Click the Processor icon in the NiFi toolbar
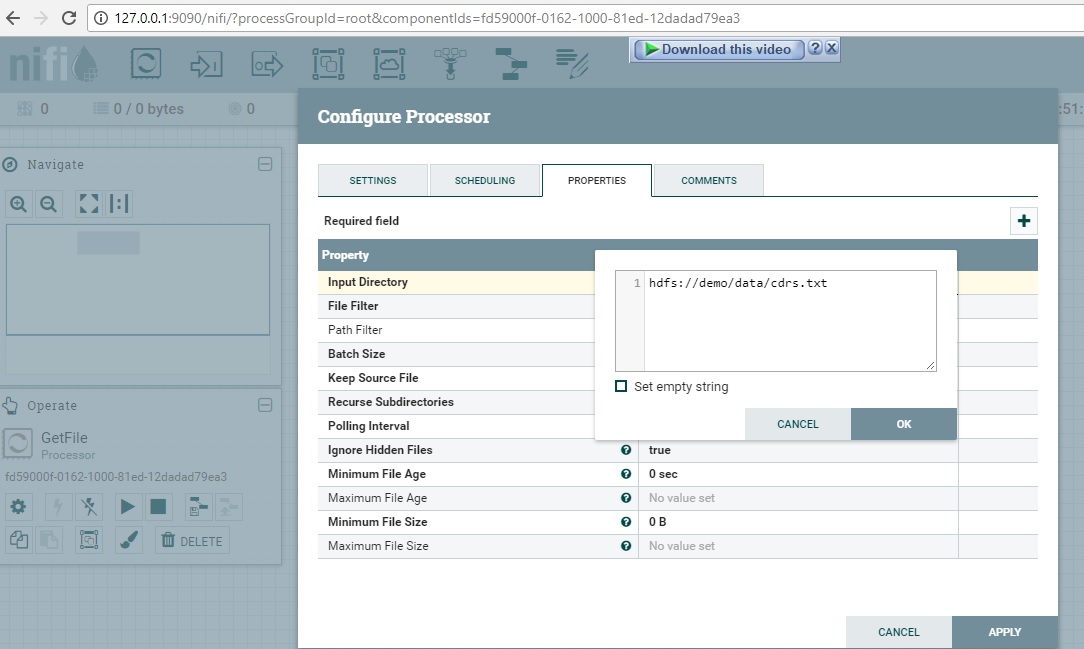This screenshot has height=649, width=1084. click(x=146, y=64)
